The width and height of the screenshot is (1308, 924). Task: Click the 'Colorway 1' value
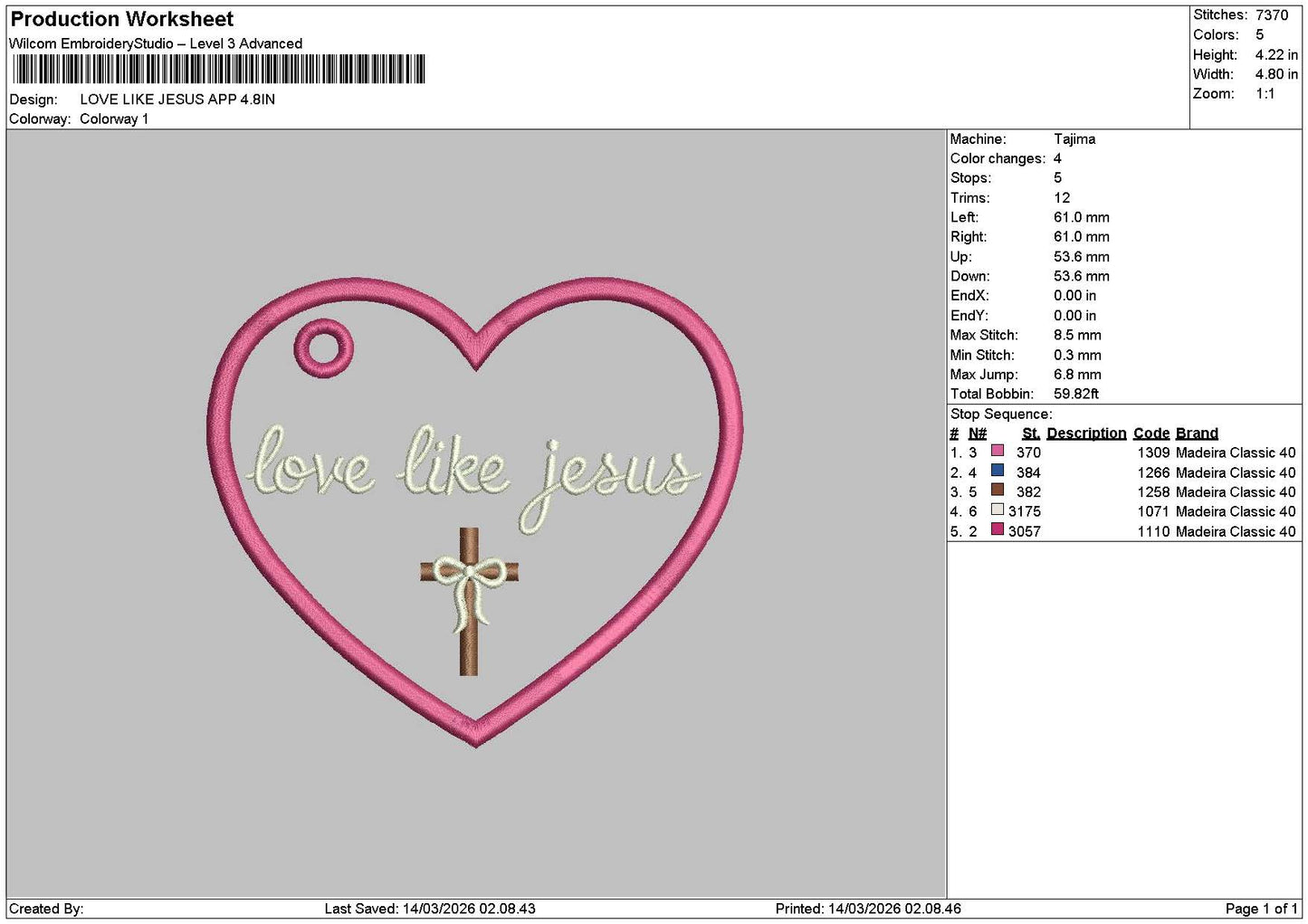tap(114, 119)
